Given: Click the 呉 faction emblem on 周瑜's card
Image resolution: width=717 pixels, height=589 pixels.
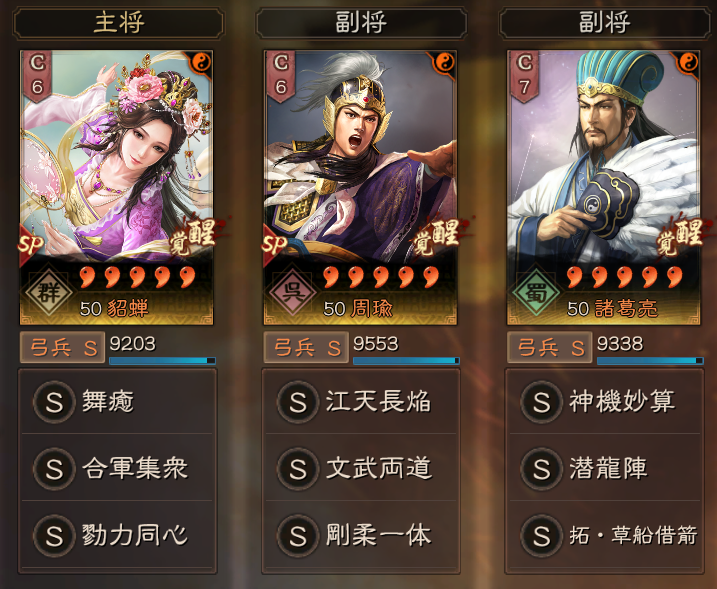Looking at the screenshot, I should coord(292,292).
